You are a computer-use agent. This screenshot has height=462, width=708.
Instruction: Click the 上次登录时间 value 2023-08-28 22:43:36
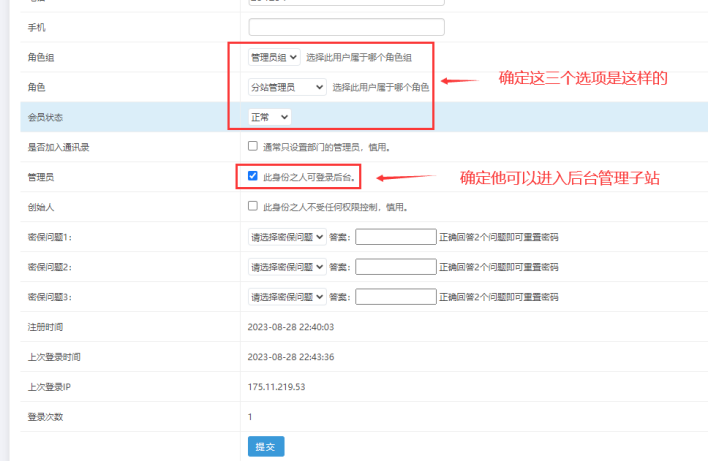click(x=291, y=357)
